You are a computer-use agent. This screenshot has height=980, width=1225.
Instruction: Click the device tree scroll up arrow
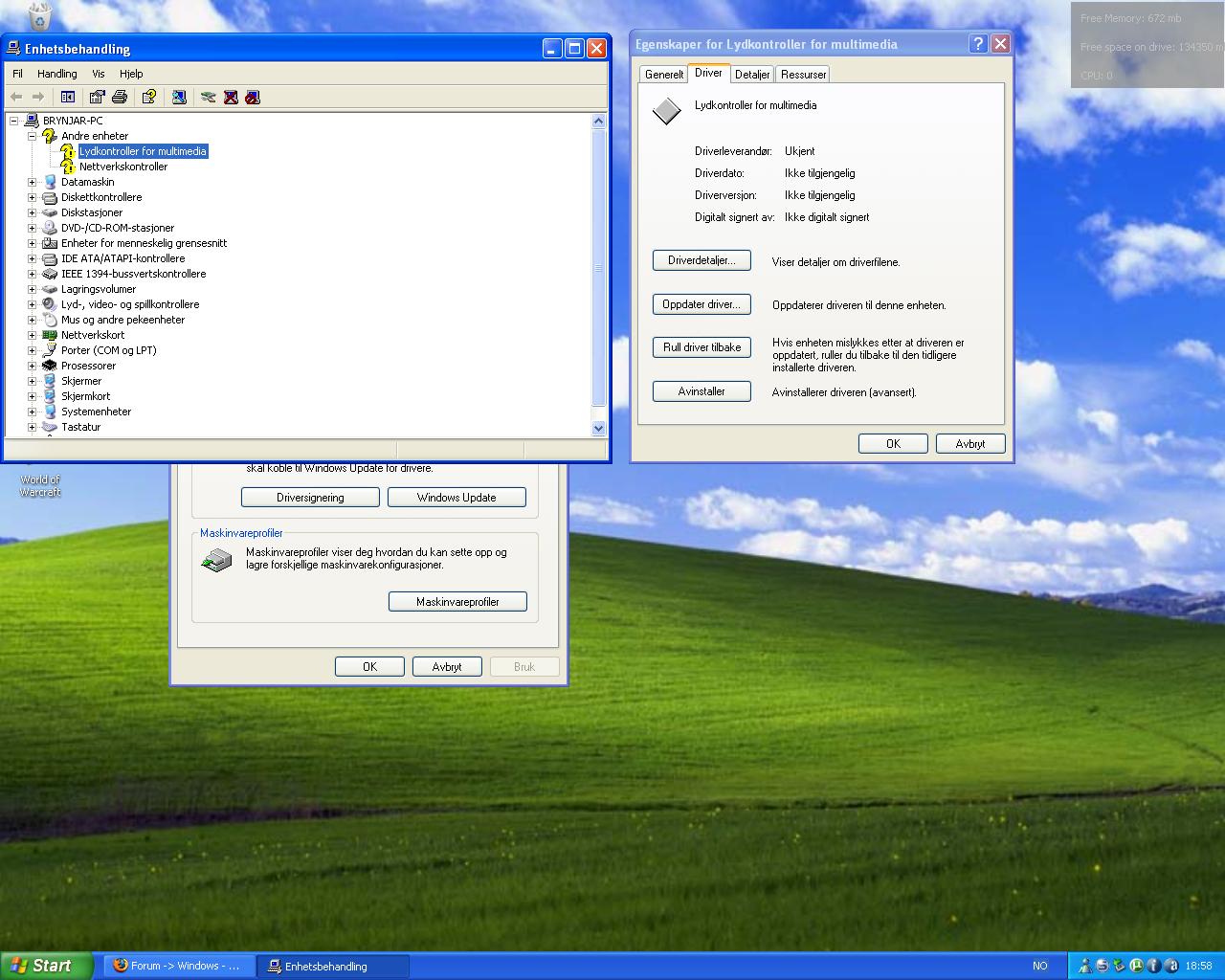[599, 121]
